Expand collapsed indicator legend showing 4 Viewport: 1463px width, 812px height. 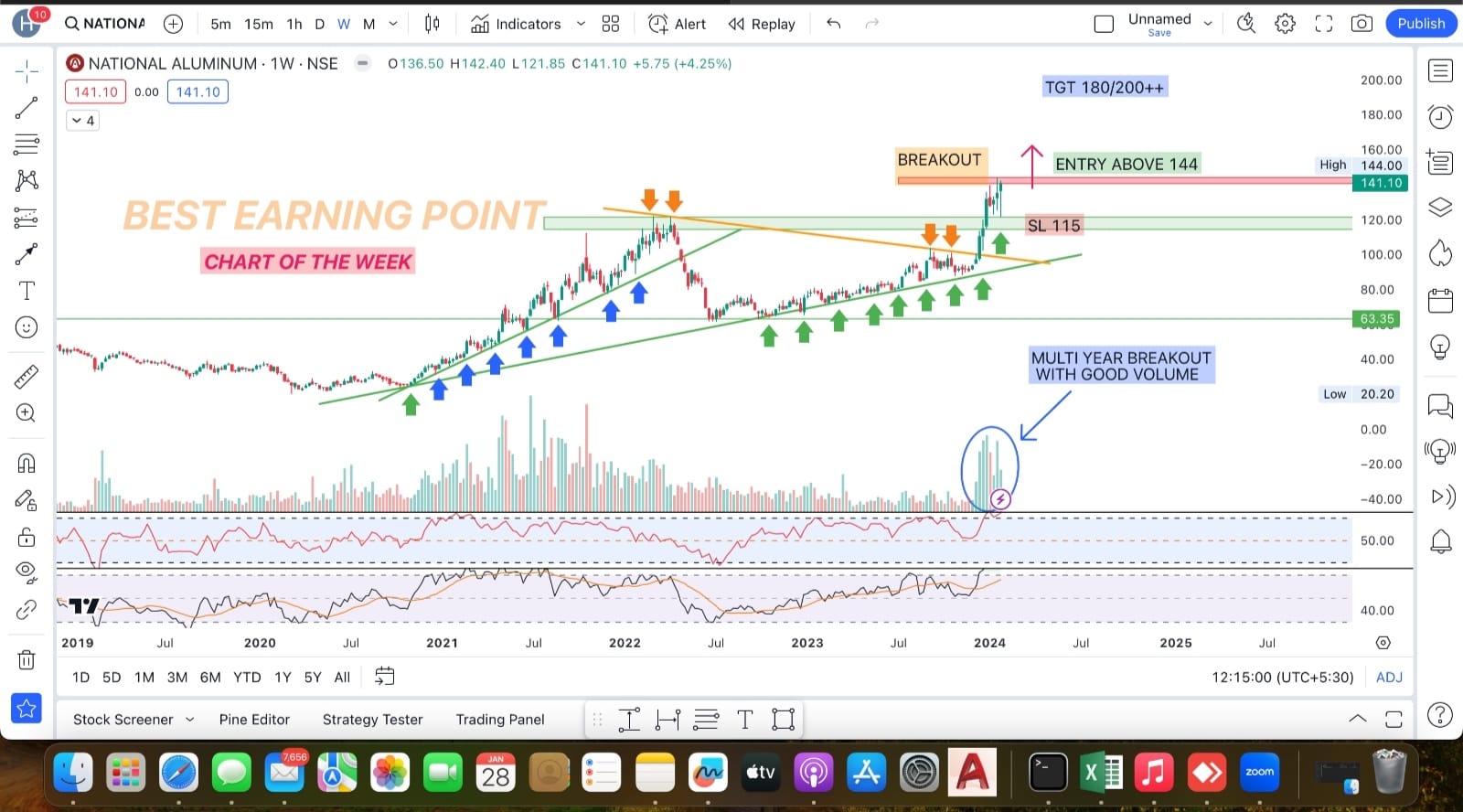(x=83, y=121)
